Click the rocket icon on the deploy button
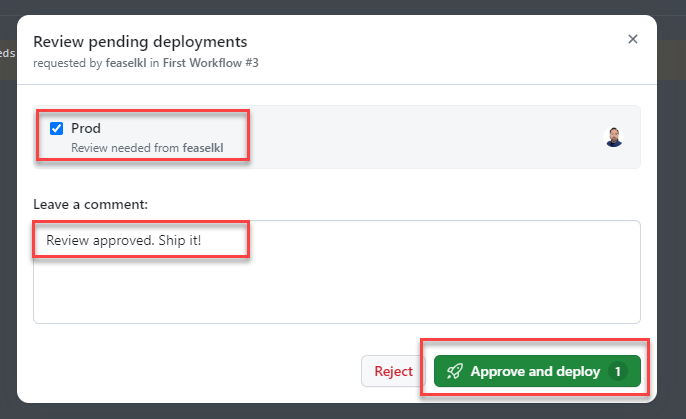Viewport: 686px width, 419px height. click(455, 371)
